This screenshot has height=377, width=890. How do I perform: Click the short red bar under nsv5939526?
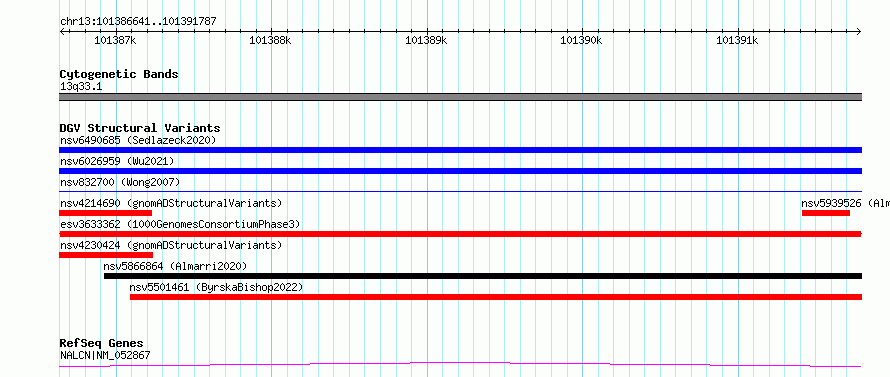(826, 213)
